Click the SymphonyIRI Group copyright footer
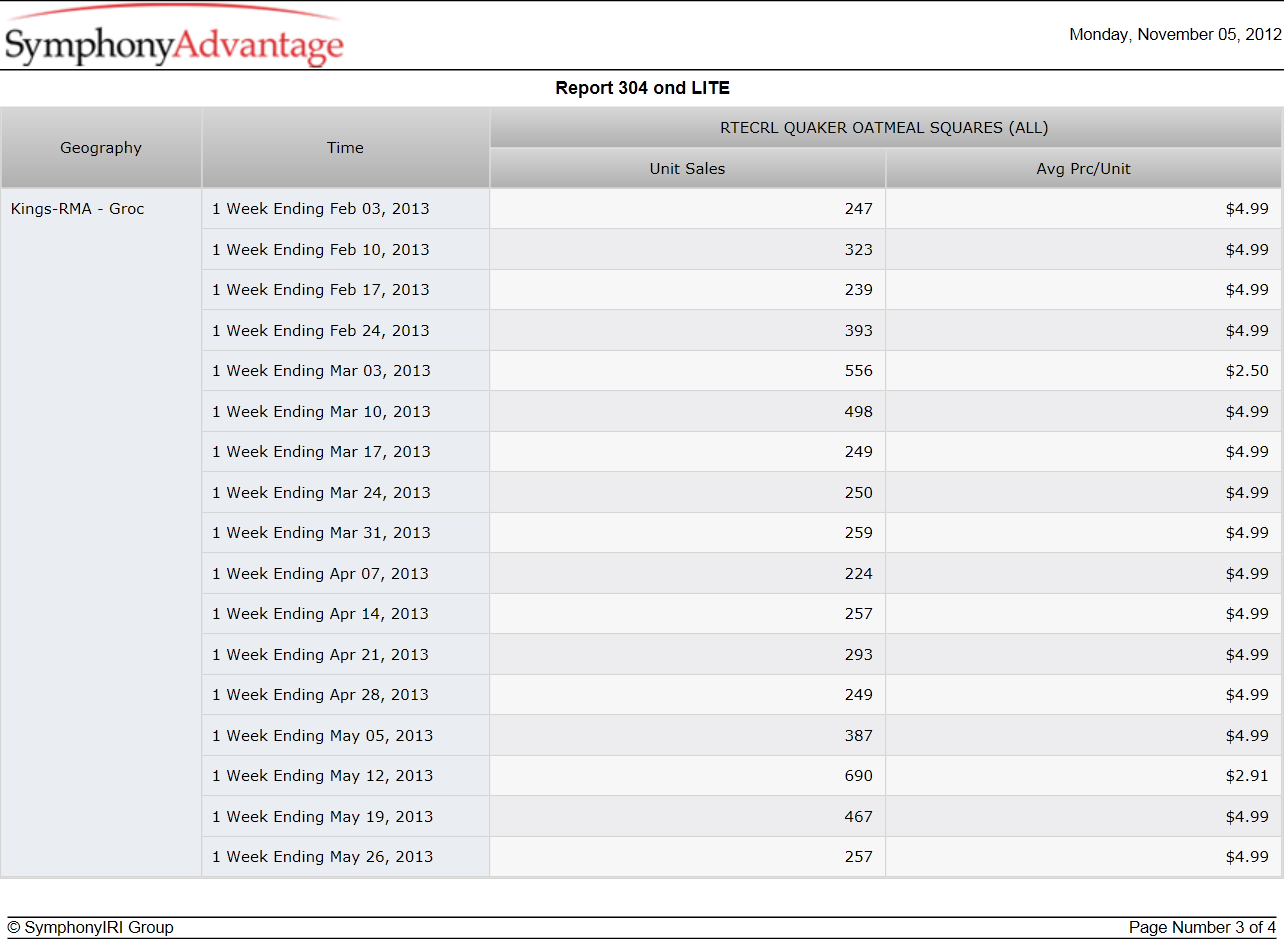The width and height of the screenshot is (1284, 946). click(x=90, y=928)
